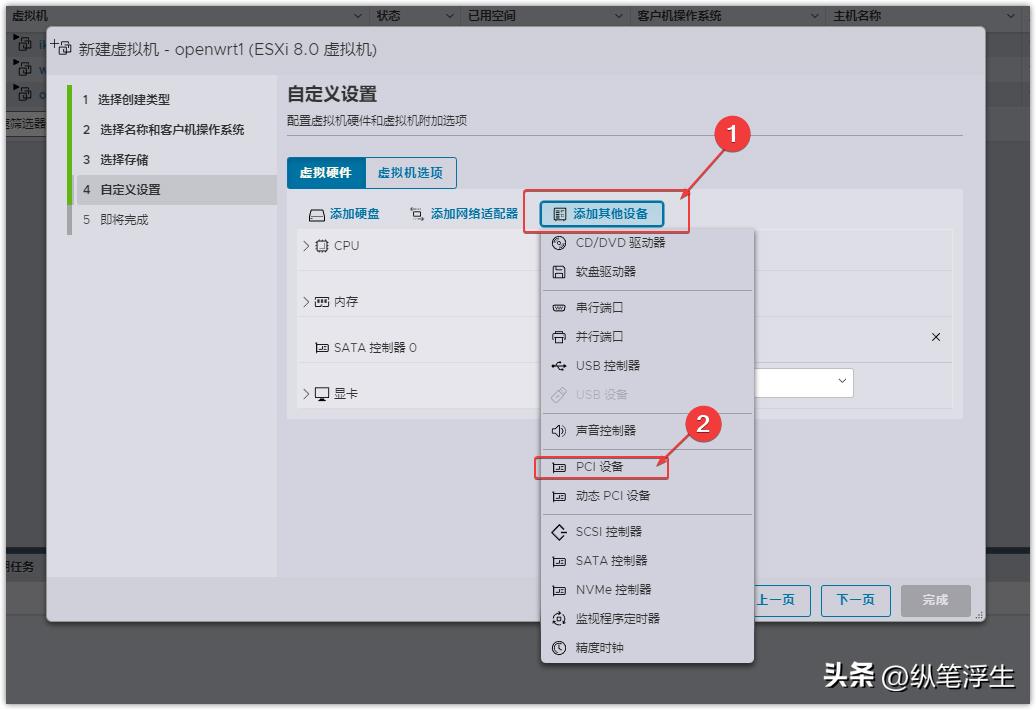Click the SCSI 控制器 icon
Image resolution: width=1036 pixels, height=710 pixels.
(x=559, y=531)
